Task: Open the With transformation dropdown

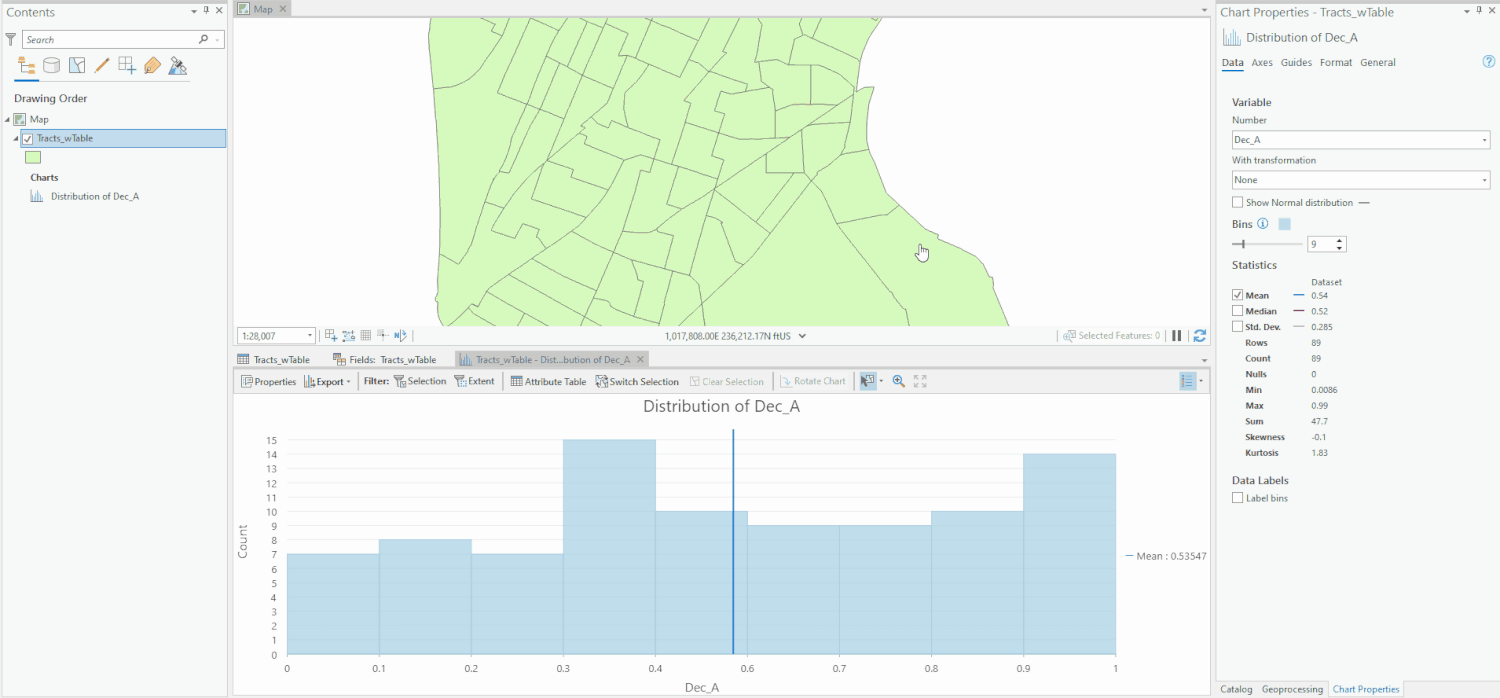Action: point(1361,180)
